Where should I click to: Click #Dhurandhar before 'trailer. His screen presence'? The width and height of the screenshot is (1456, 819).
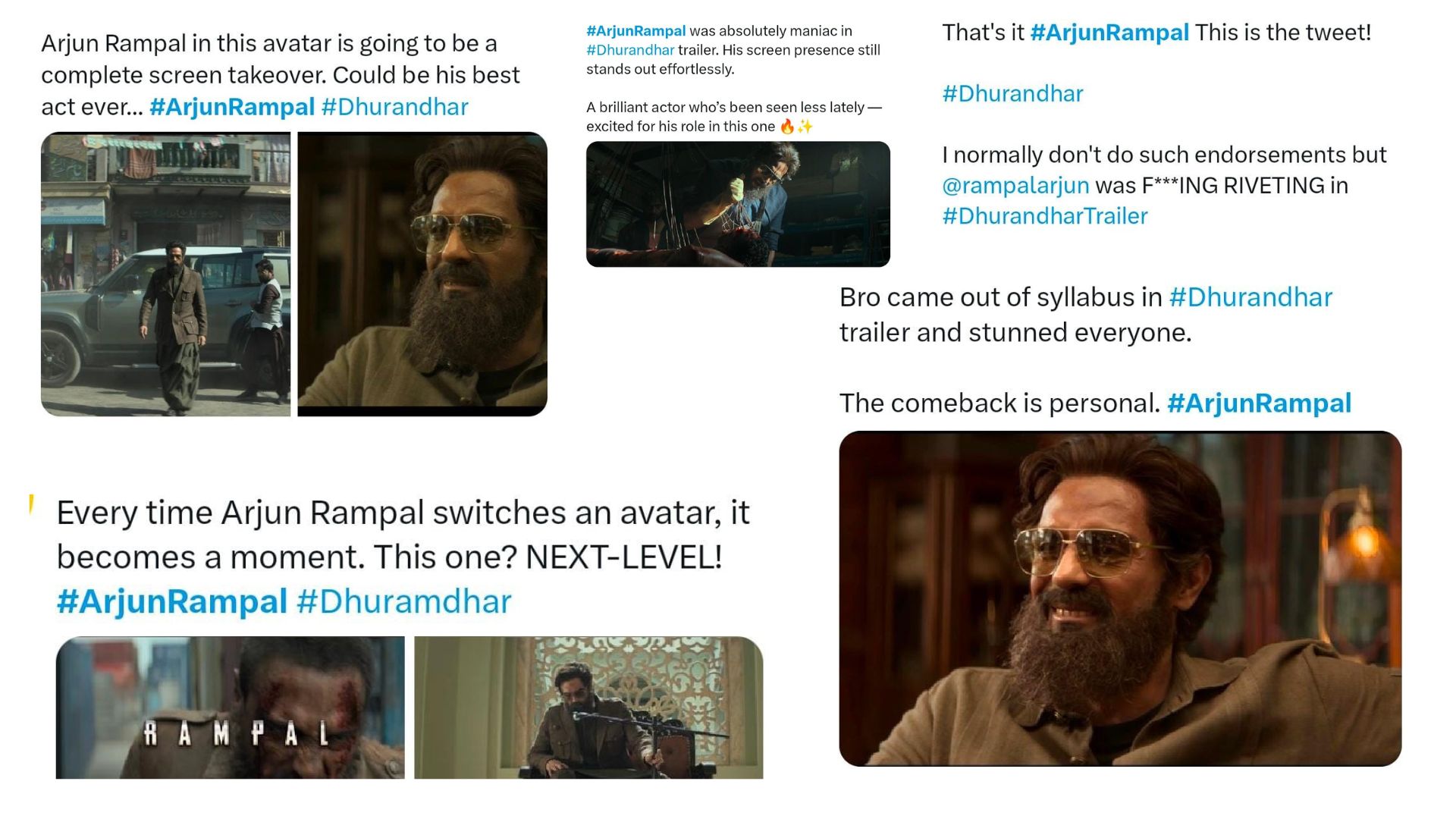pos(630,50)
